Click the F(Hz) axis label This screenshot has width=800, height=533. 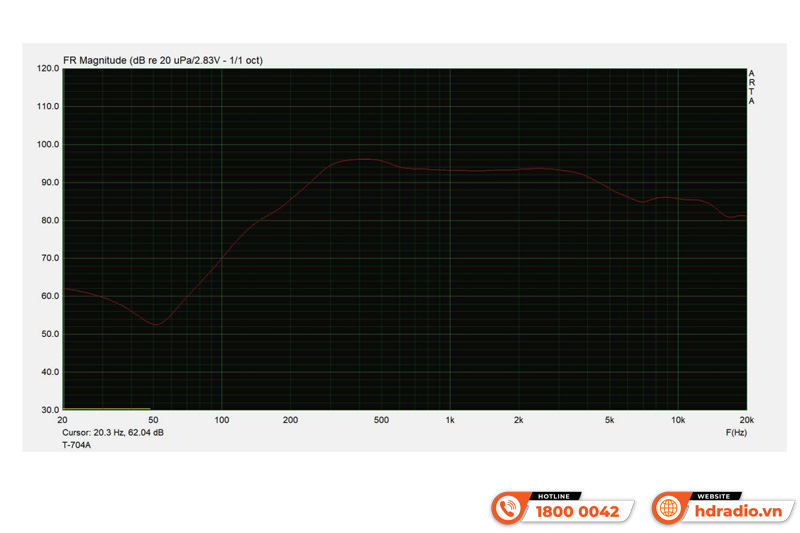point(735,433)
